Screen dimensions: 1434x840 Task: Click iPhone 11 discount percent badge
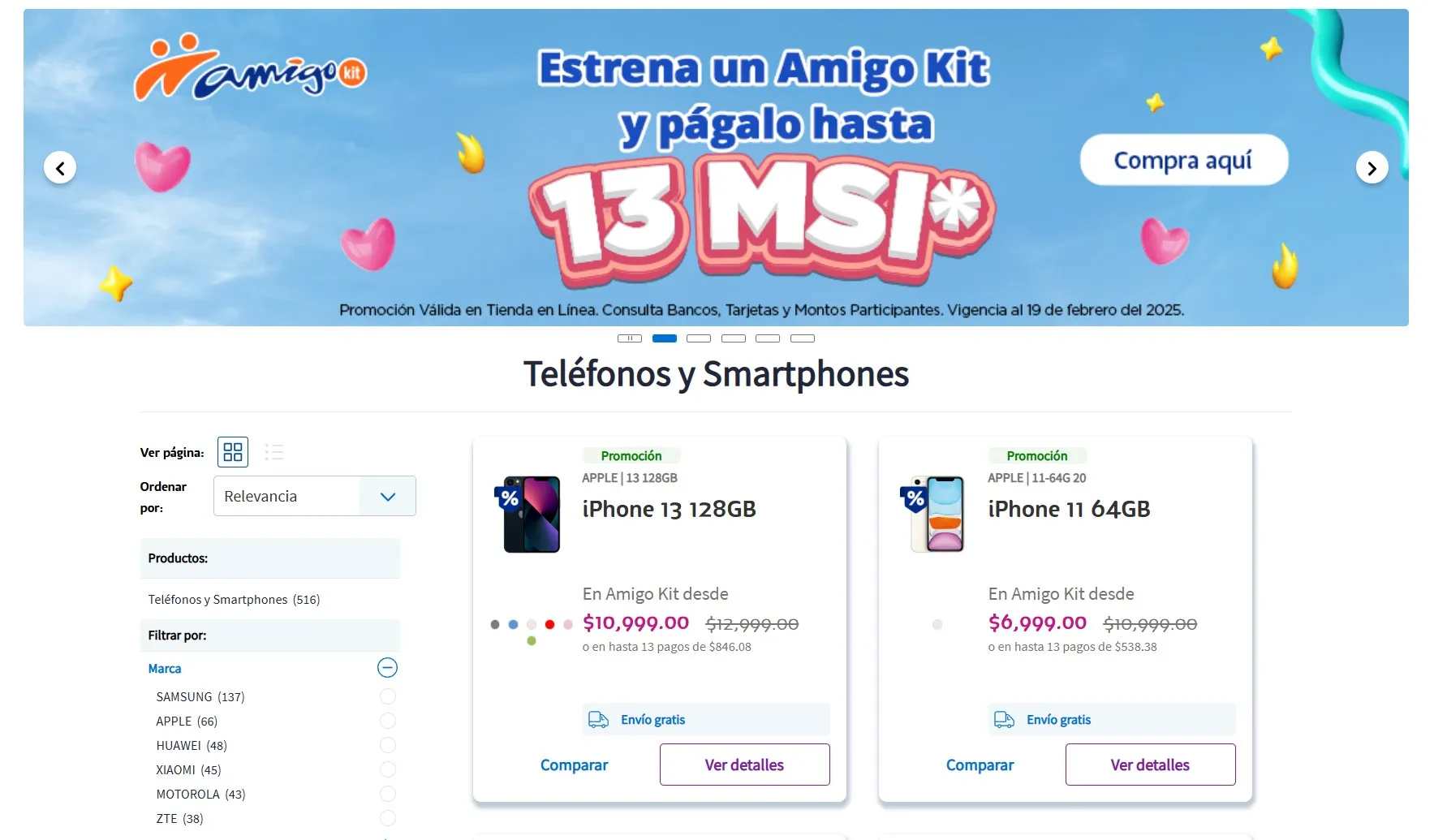tap(915, 498)
